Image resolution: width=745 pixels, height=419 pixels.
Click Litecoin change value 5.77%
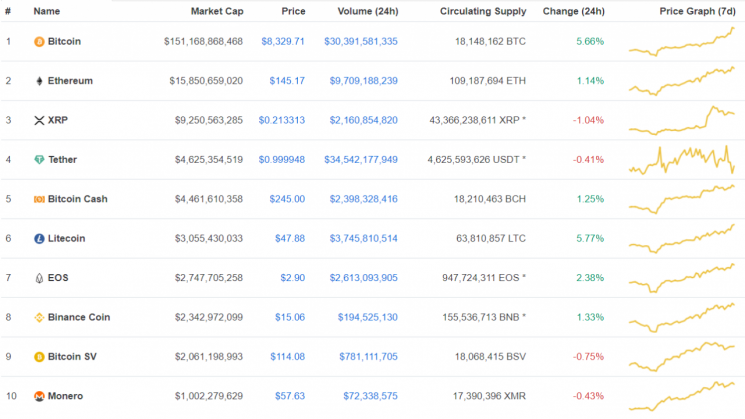click(590, 239)
